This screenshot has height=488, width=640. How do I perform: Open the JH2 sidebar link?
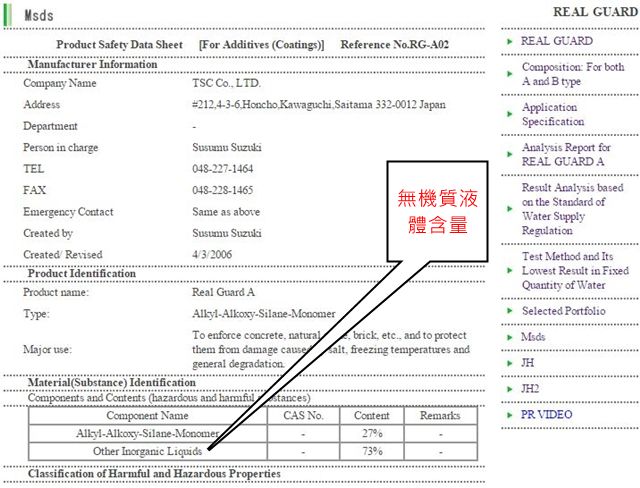pos(530,388)
